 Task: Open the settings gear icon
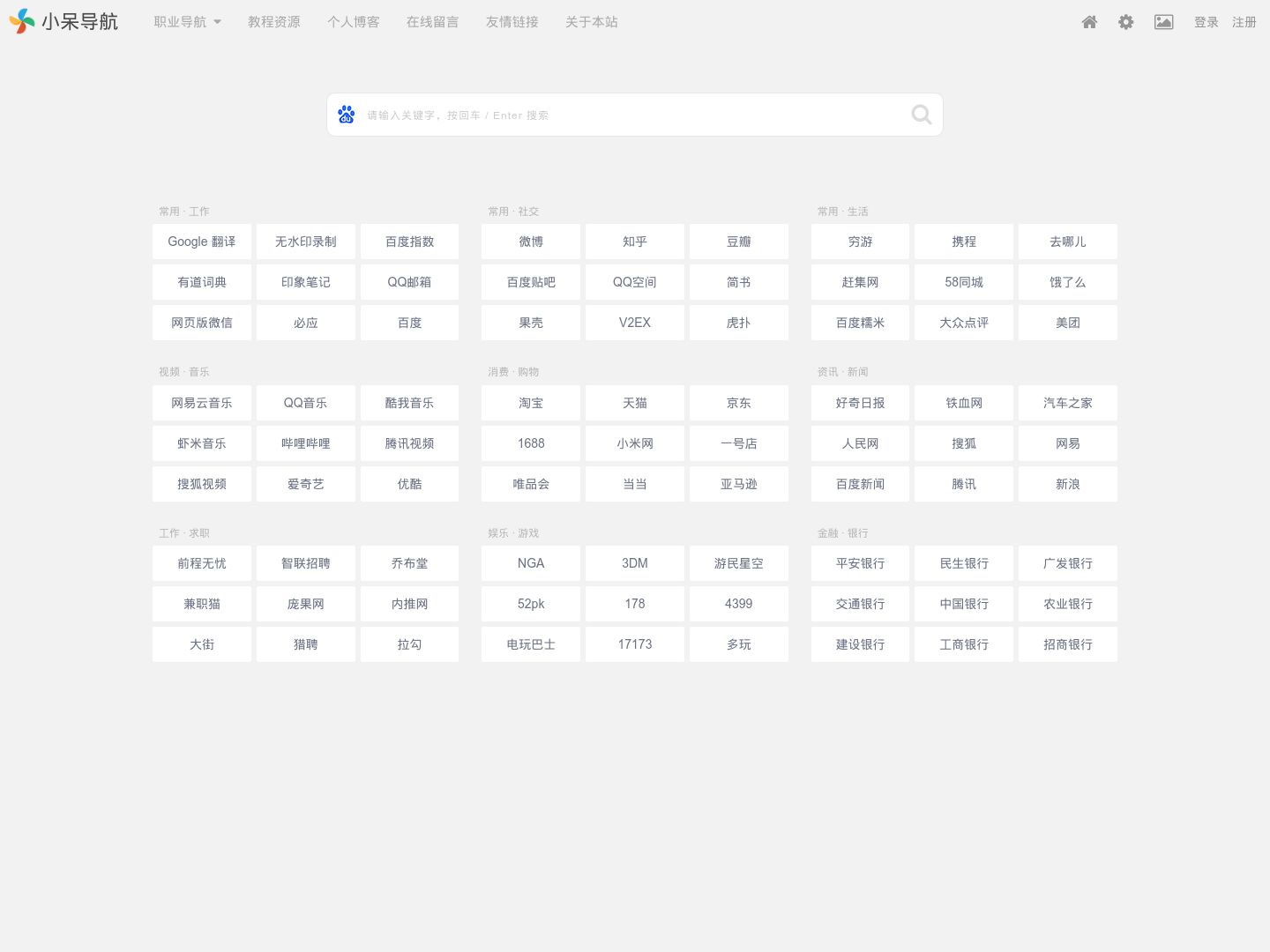tap(1126, 22)
